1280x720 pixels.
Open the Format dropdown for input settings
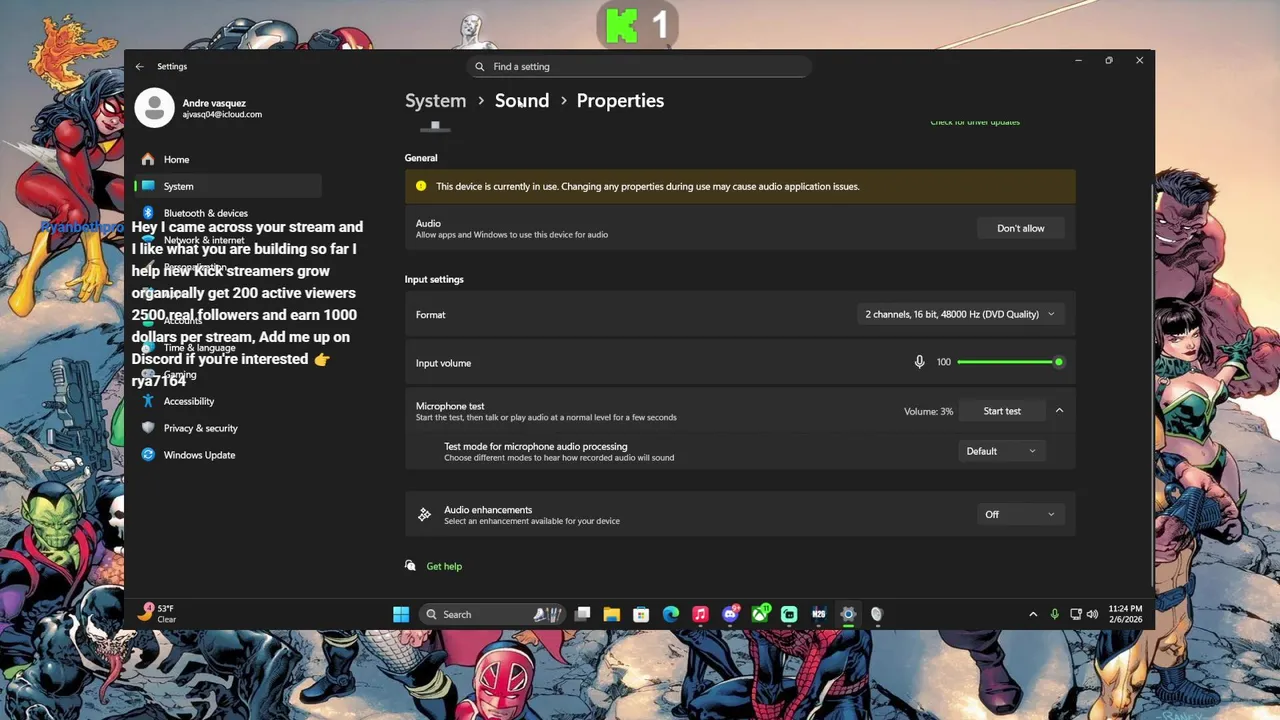coord(959,314)
